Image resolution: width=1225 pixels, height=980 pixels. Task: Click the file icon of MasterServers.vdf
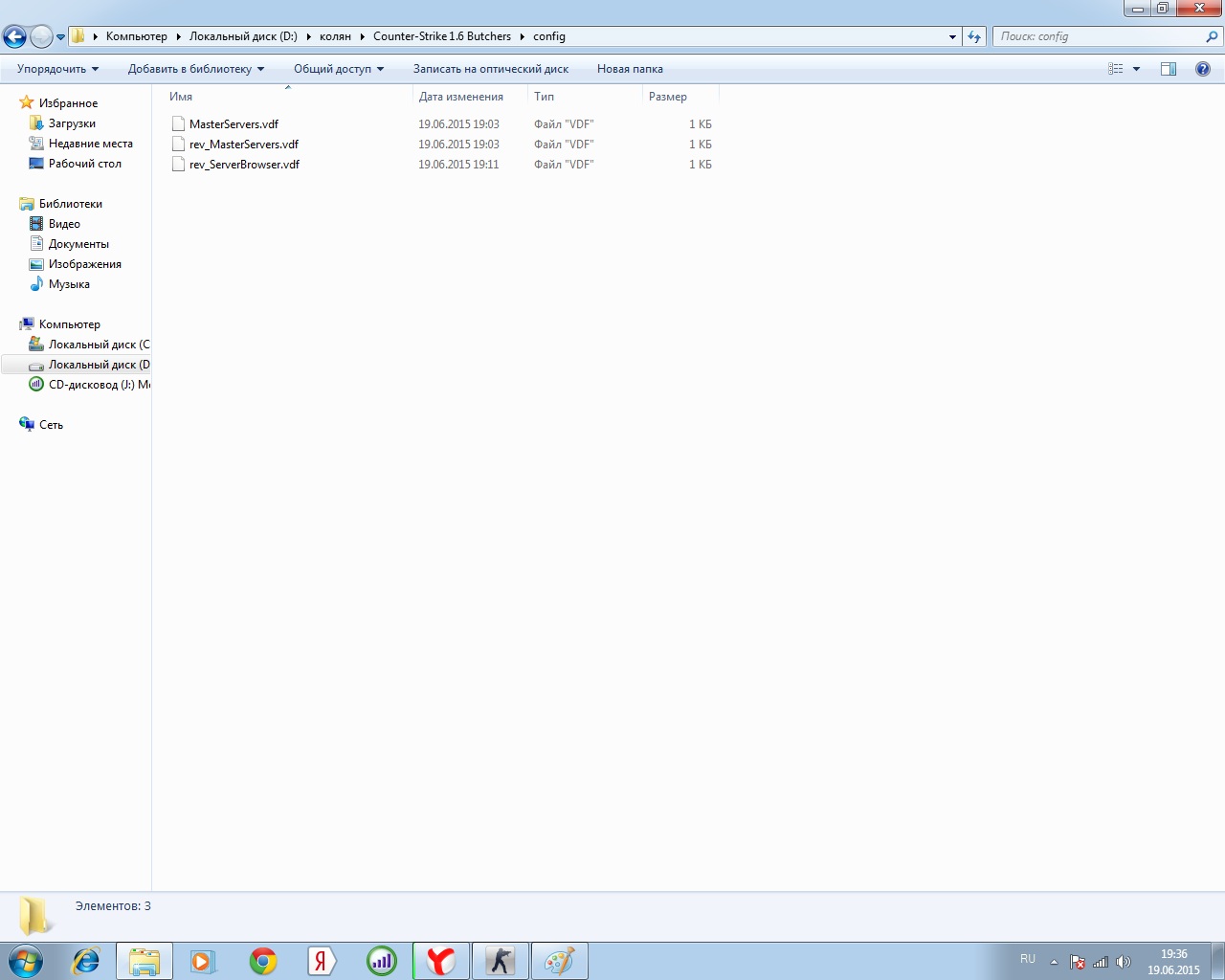click(x=178, y=124)
